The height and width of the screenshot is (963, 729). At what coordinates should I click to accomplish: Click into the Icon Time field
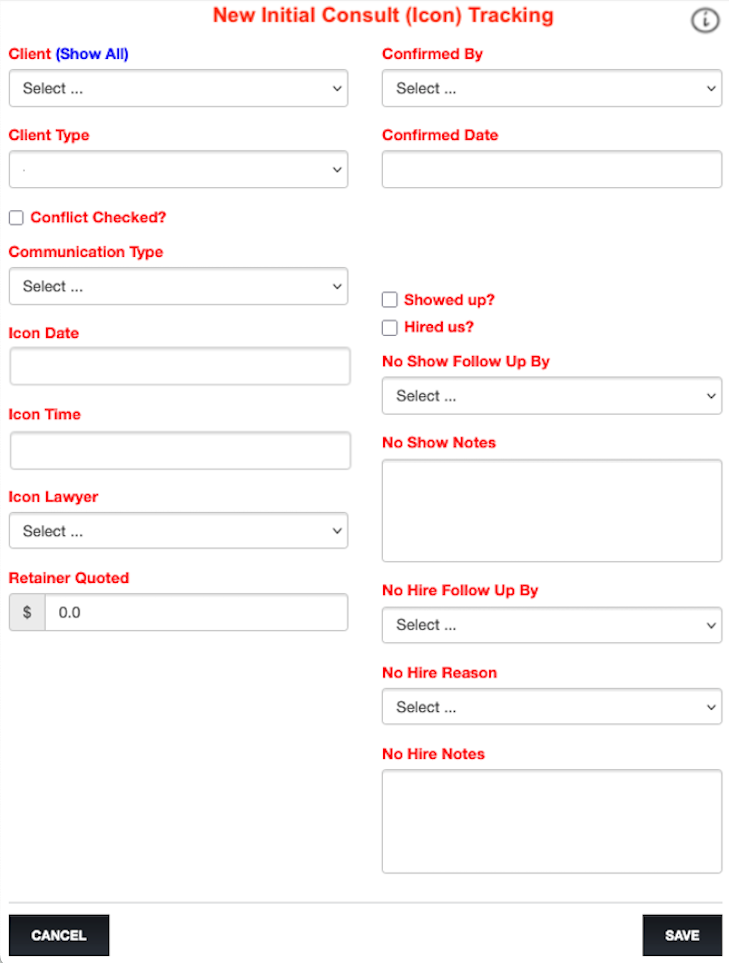pos(180,450)
